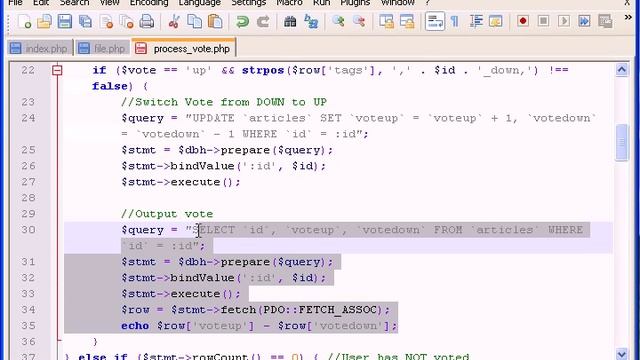This screenshot has width=640, height=360.
Task: Toggle Show All Characters pilcrow icon
Action: [455, 21]
